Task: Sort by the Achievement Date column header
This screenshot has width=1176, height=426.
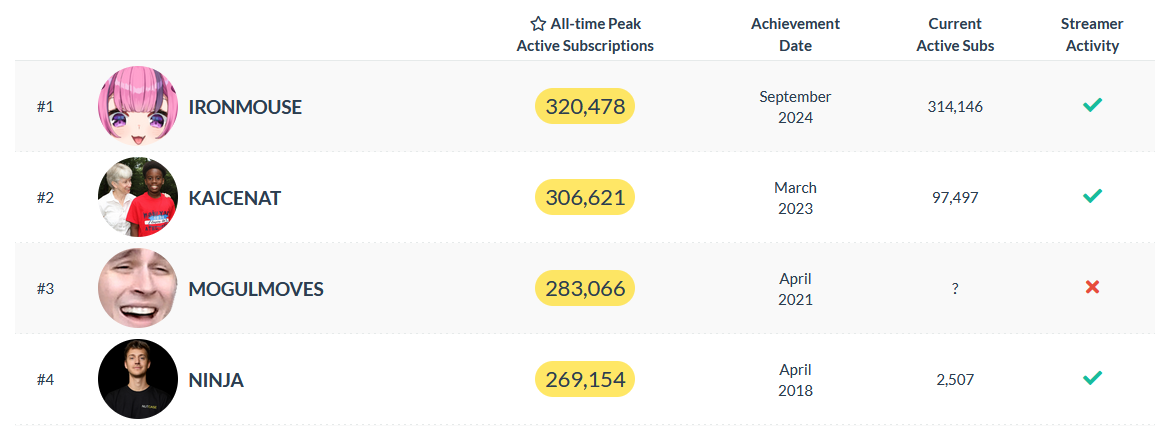Action: 795,34
